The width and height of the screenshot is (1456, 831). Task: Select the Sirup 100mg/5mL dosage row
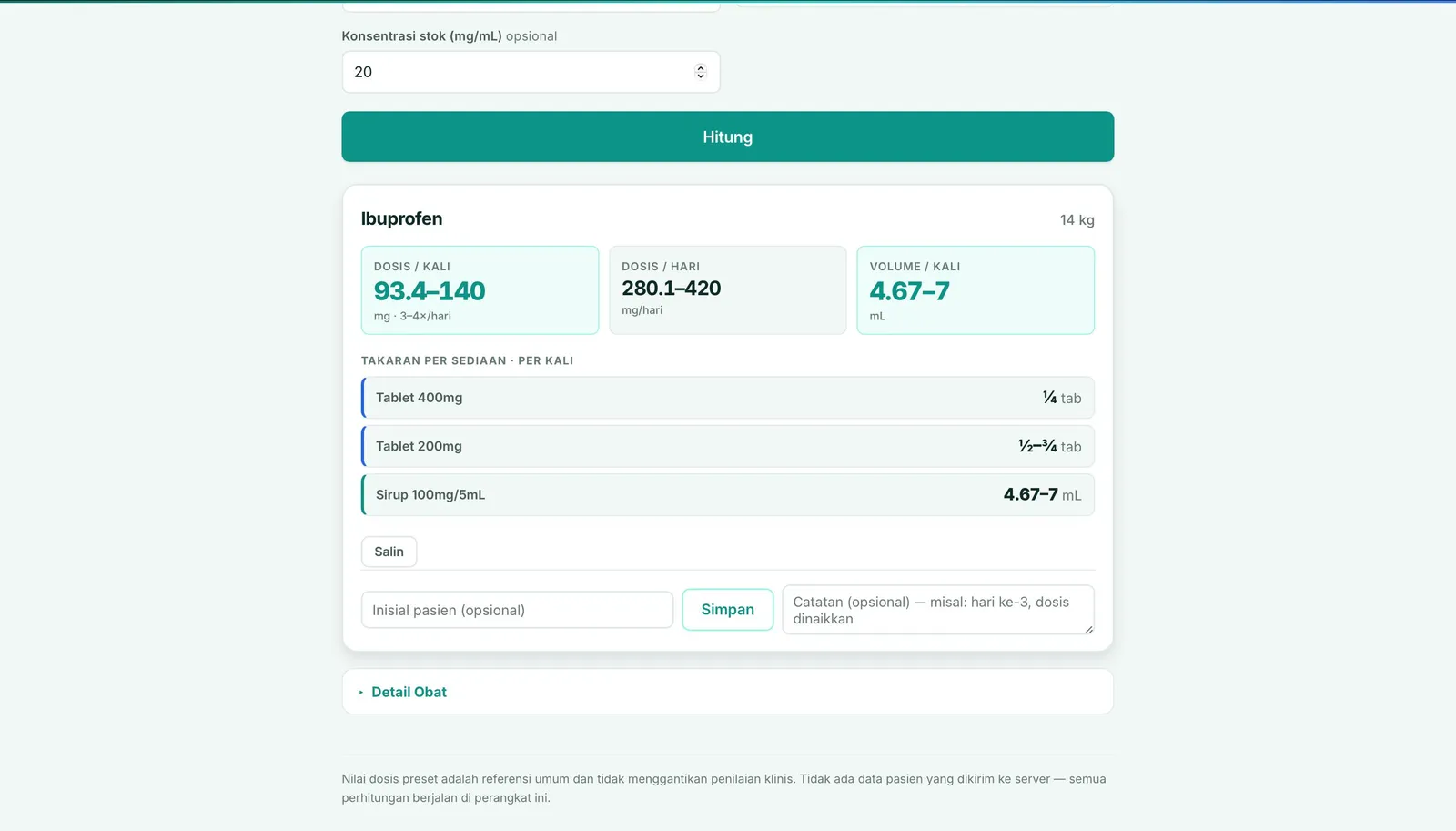727,494
